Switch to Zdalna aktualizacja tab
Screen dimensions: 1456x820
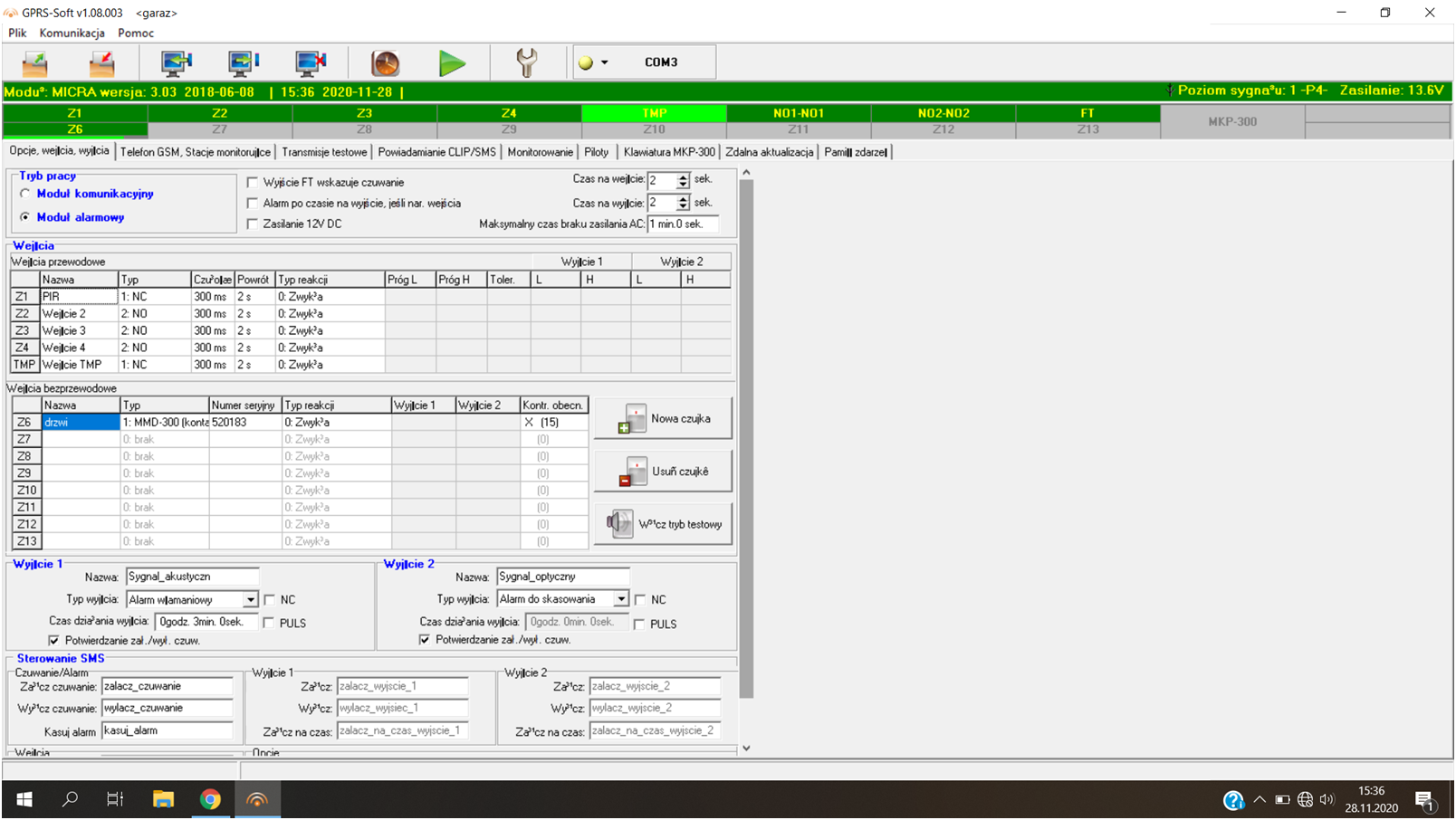[x=770, y=152]
